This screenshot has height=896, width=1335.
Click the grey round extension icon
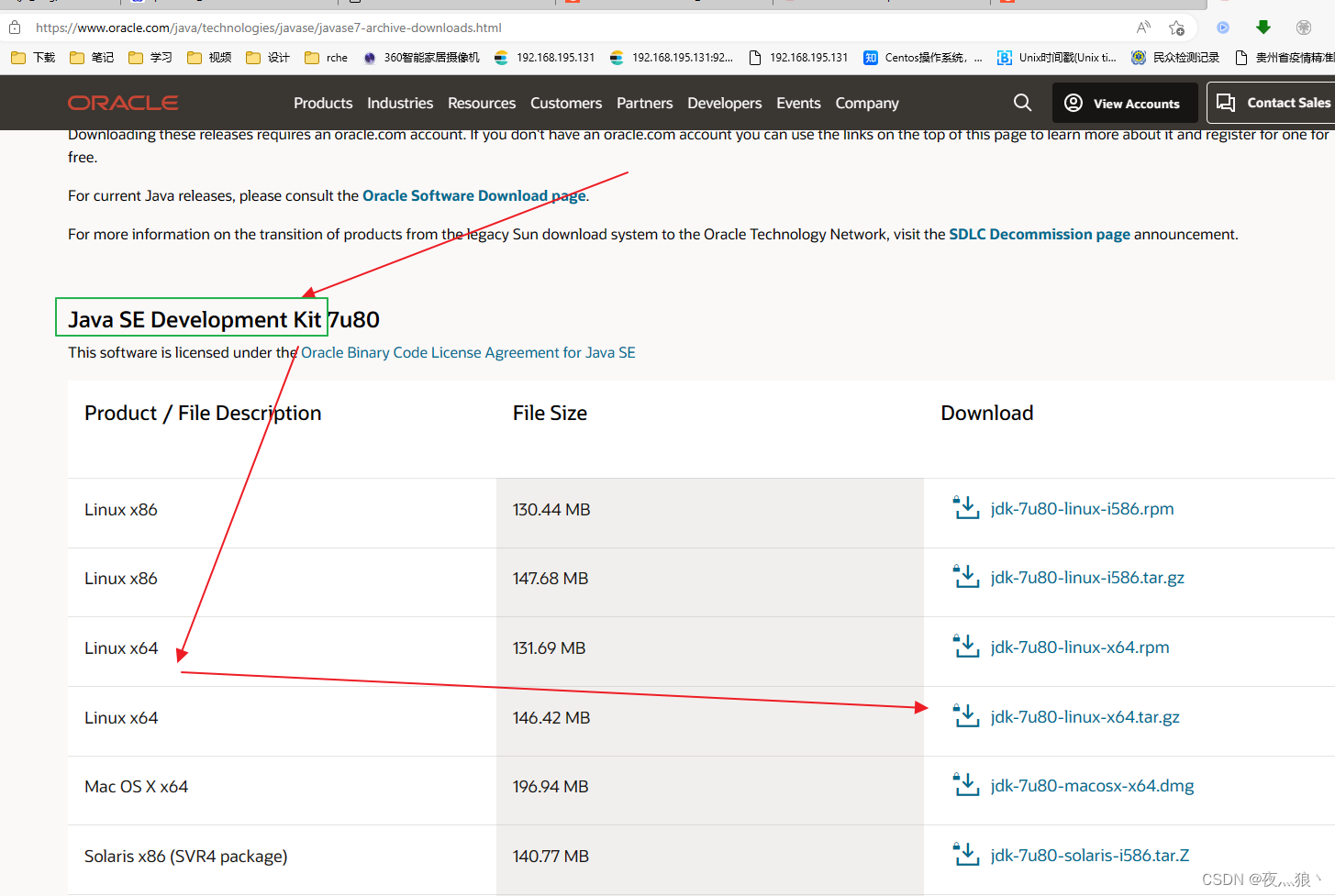[1304, 28]
